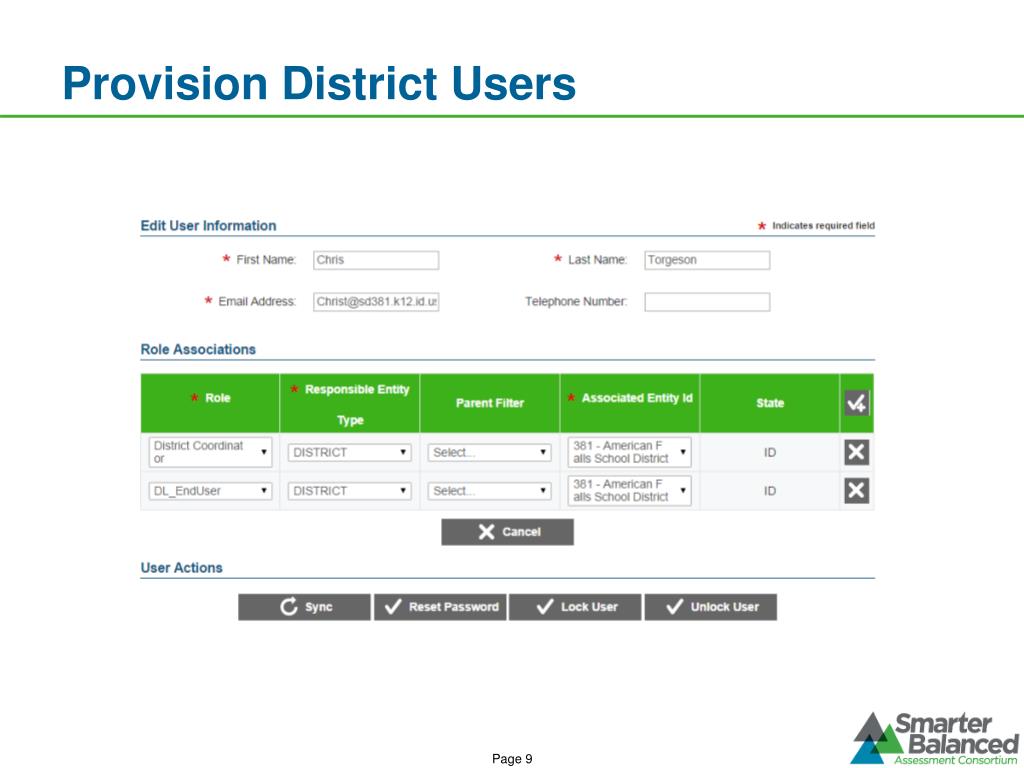Click the add role checkmark-plus icon
Viewport: 1024px width, 768px height.
pos(856,403)
